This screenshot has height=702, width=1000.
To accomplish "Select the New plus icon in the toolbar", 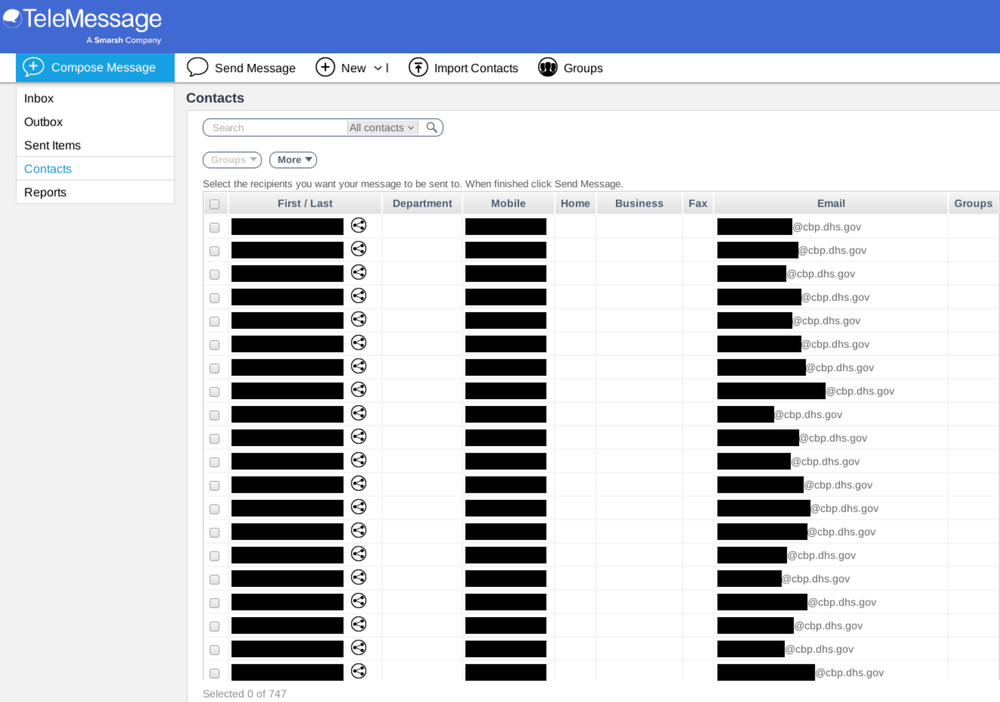I will pos(325,67).
